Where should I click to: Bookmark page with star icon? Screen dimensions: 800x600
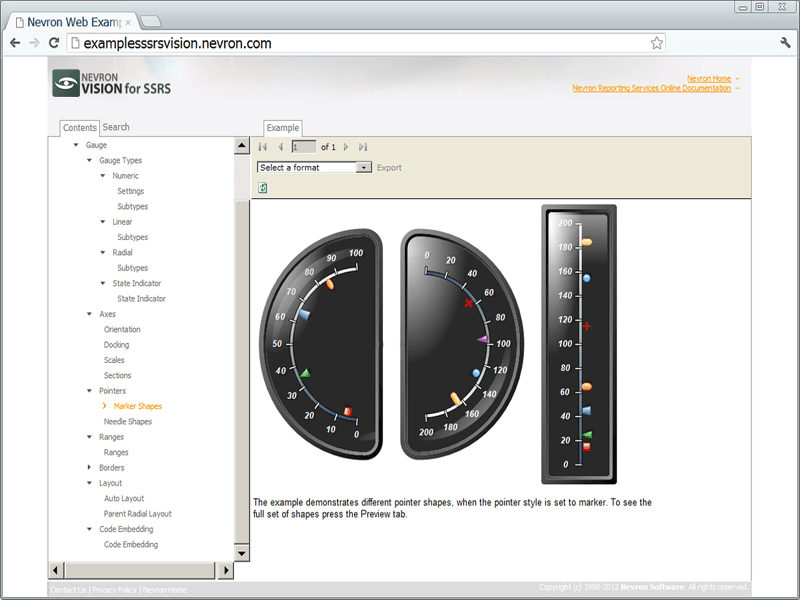click(657, 43)
